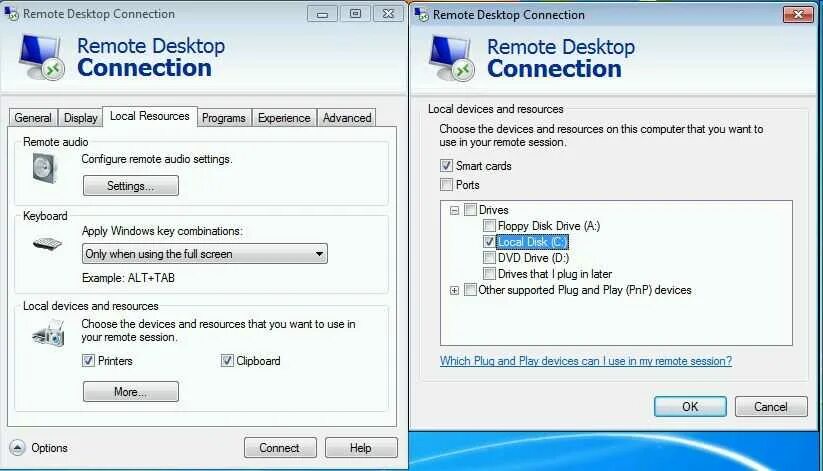Click the remote audio speaker icon
Screen dimensions: 823x471
[x=45, y=168]
